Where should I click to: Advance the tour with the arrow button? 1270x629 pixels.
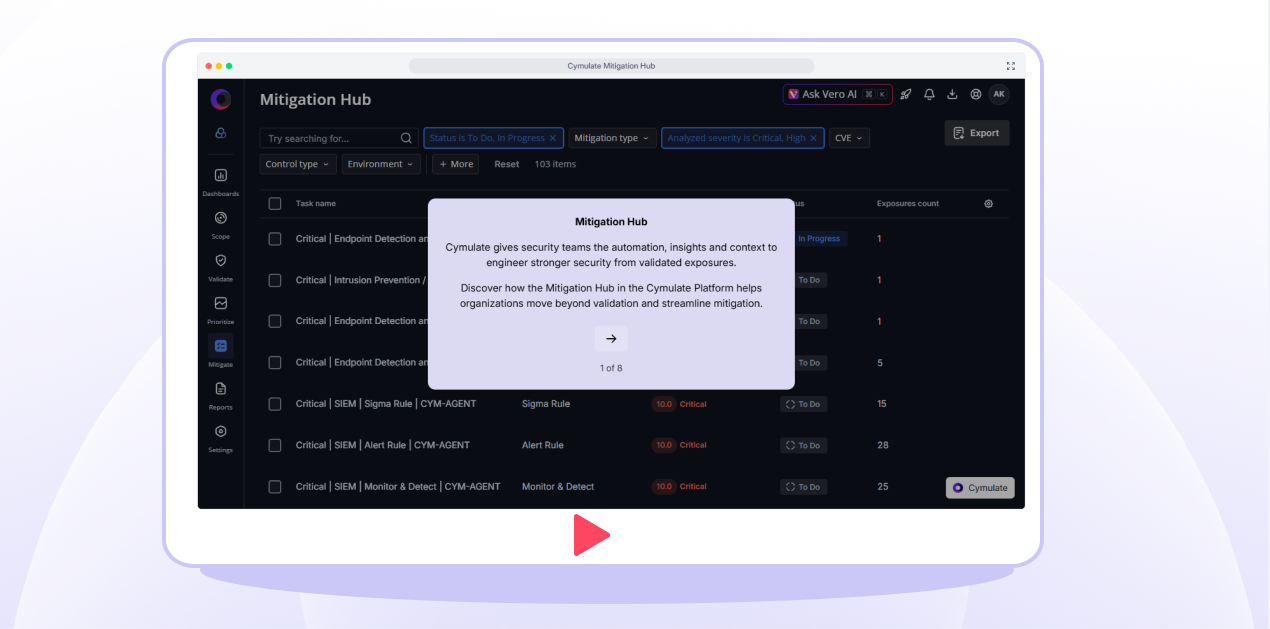[x=611, y=338]
